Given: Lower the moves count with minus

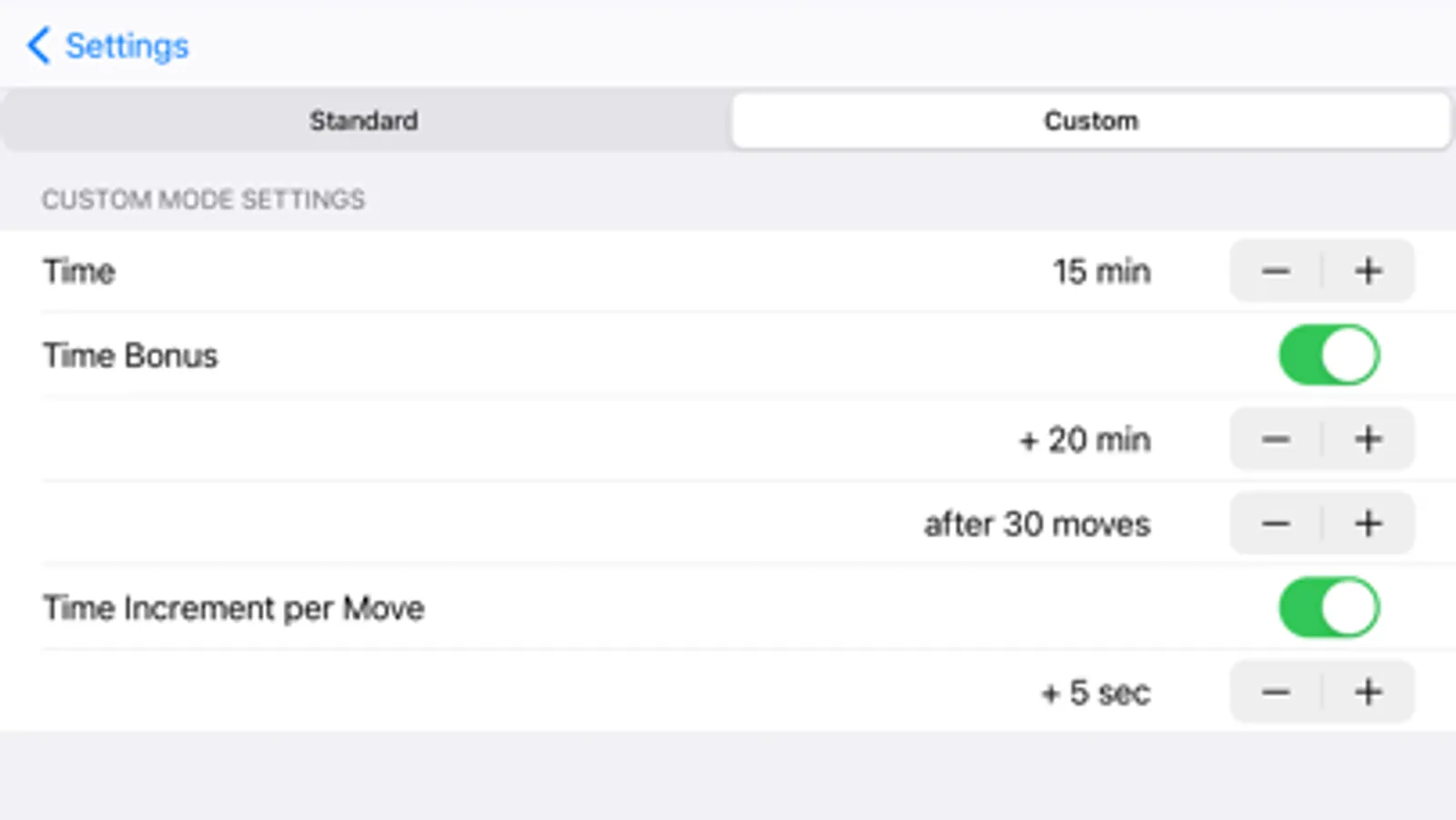Looking at the screenshot, I should [1276, 524].
